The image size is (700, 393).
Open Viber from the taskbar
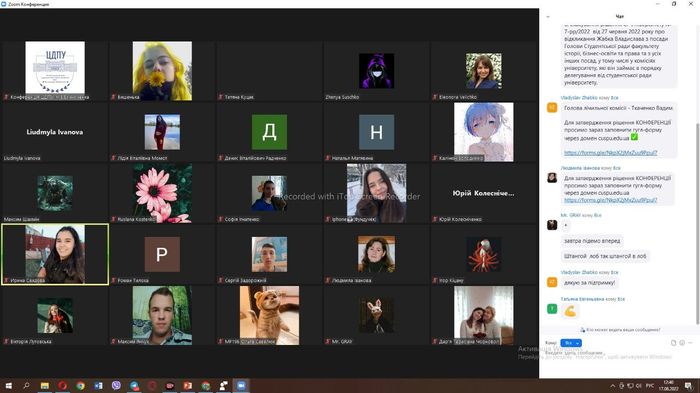(x=116, y=385)
